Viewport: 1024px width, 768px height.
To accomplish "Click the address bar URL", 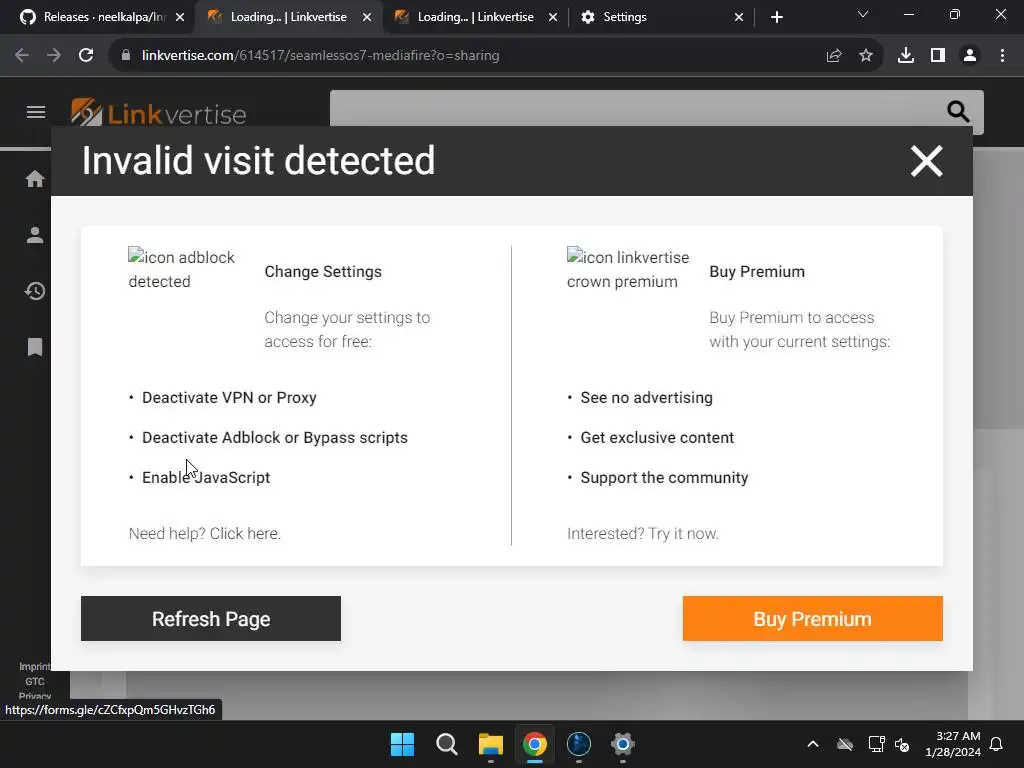I will (x=321, y=56).
